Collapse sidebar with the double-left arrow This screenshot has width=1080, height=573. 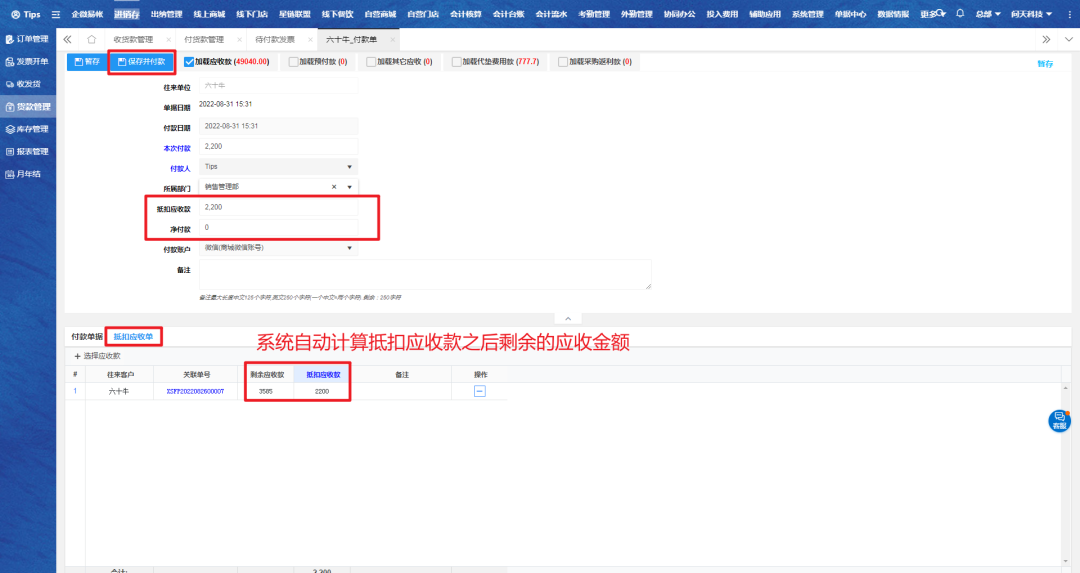68,39
